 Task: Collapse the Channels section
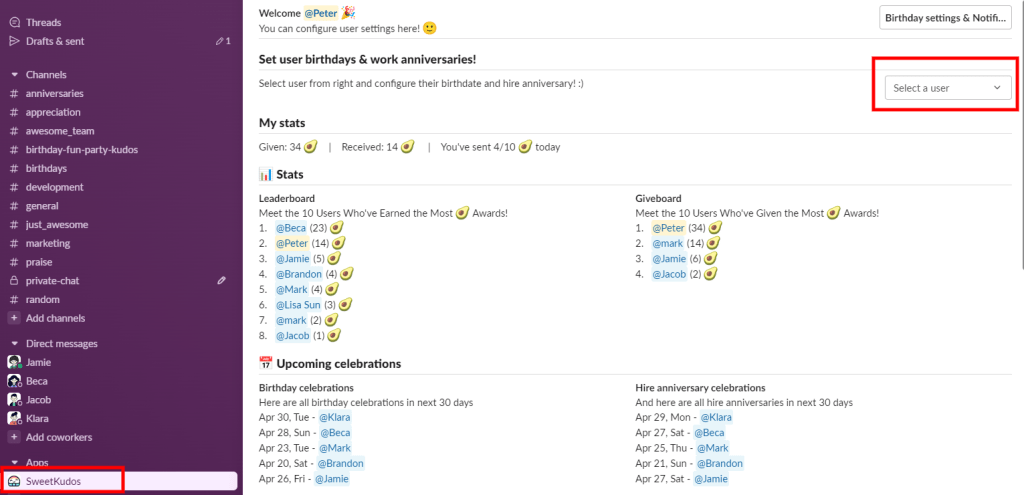14,75
